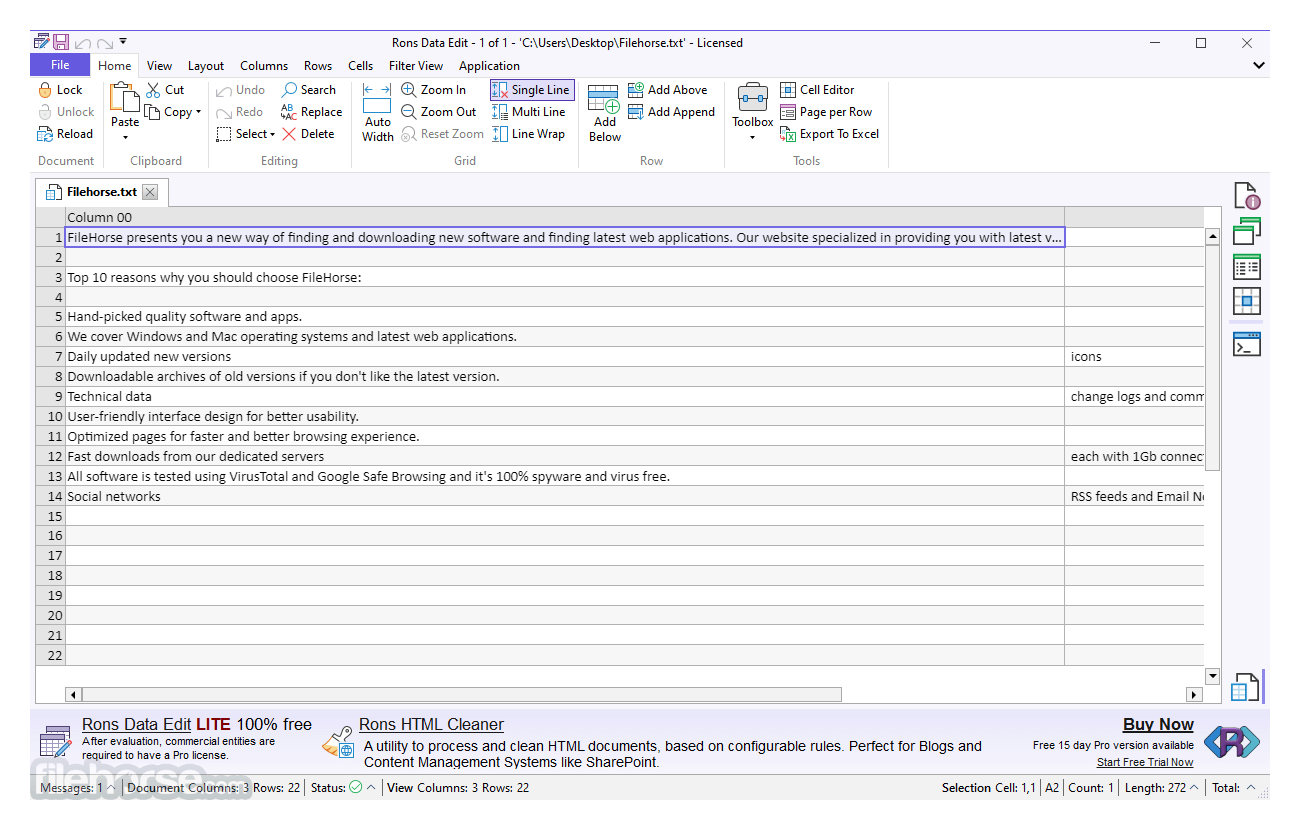Click the spreadsheet document icon at bottom right

point(1244,687)
